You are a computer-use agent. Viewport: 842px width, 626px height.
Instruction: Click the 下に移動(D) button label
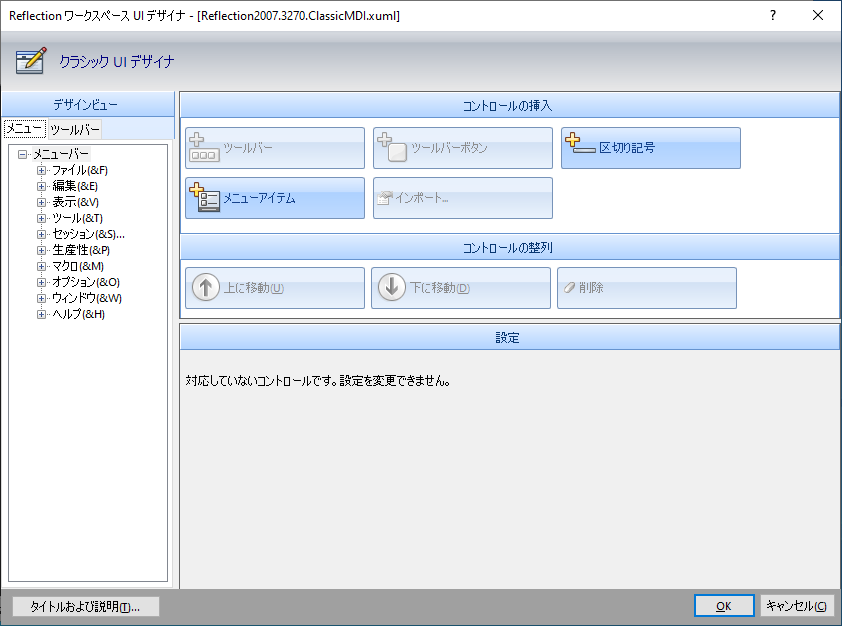click(440, 288)
